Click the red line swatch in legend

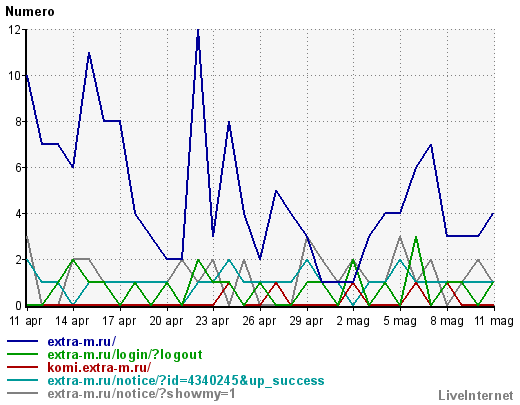[22, 367]
